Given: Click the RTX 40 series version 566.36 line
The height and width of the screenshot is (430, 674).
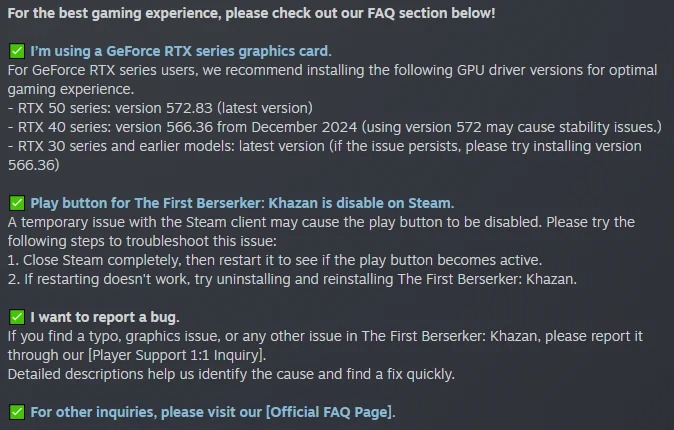Looking at the screenshot, I should (335, 127).
